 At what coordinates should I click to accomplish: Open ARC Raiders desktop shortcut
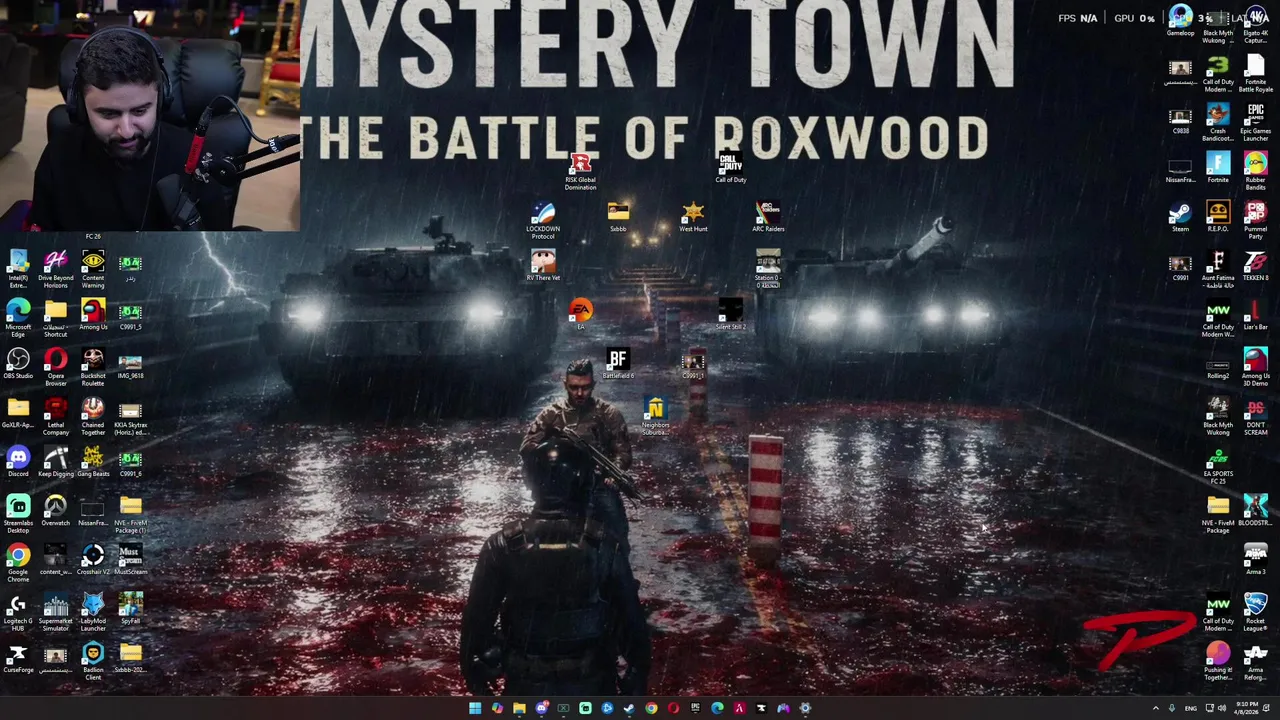pyautogui.click(x=768, y=217)
